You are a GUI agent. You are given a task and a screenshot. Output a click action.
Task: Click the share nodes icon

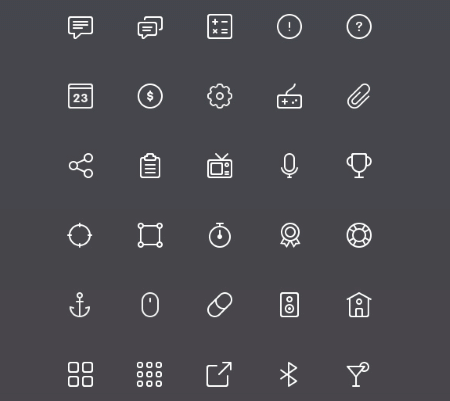pyautogui.click(x=81, y=166)
